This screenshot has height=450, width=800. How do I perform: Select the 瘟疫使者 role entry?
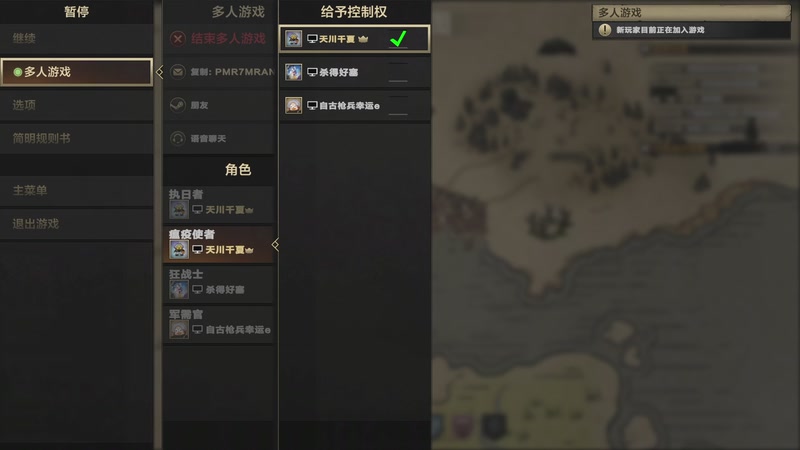pyautogui.click(x=219, y=244)
